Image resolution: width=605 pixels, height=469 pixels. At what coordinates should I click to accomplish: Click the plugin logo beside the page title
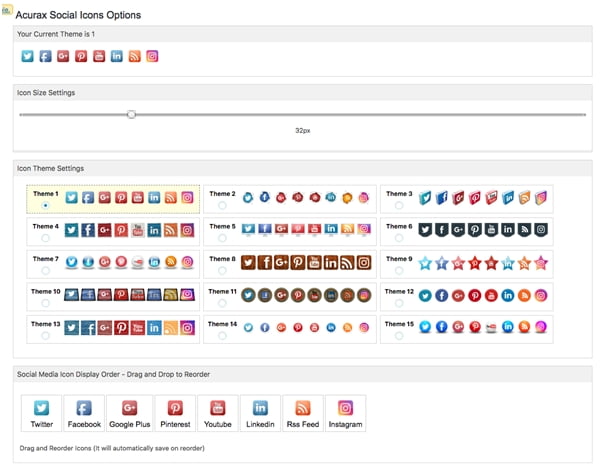(x=7, y=10)
